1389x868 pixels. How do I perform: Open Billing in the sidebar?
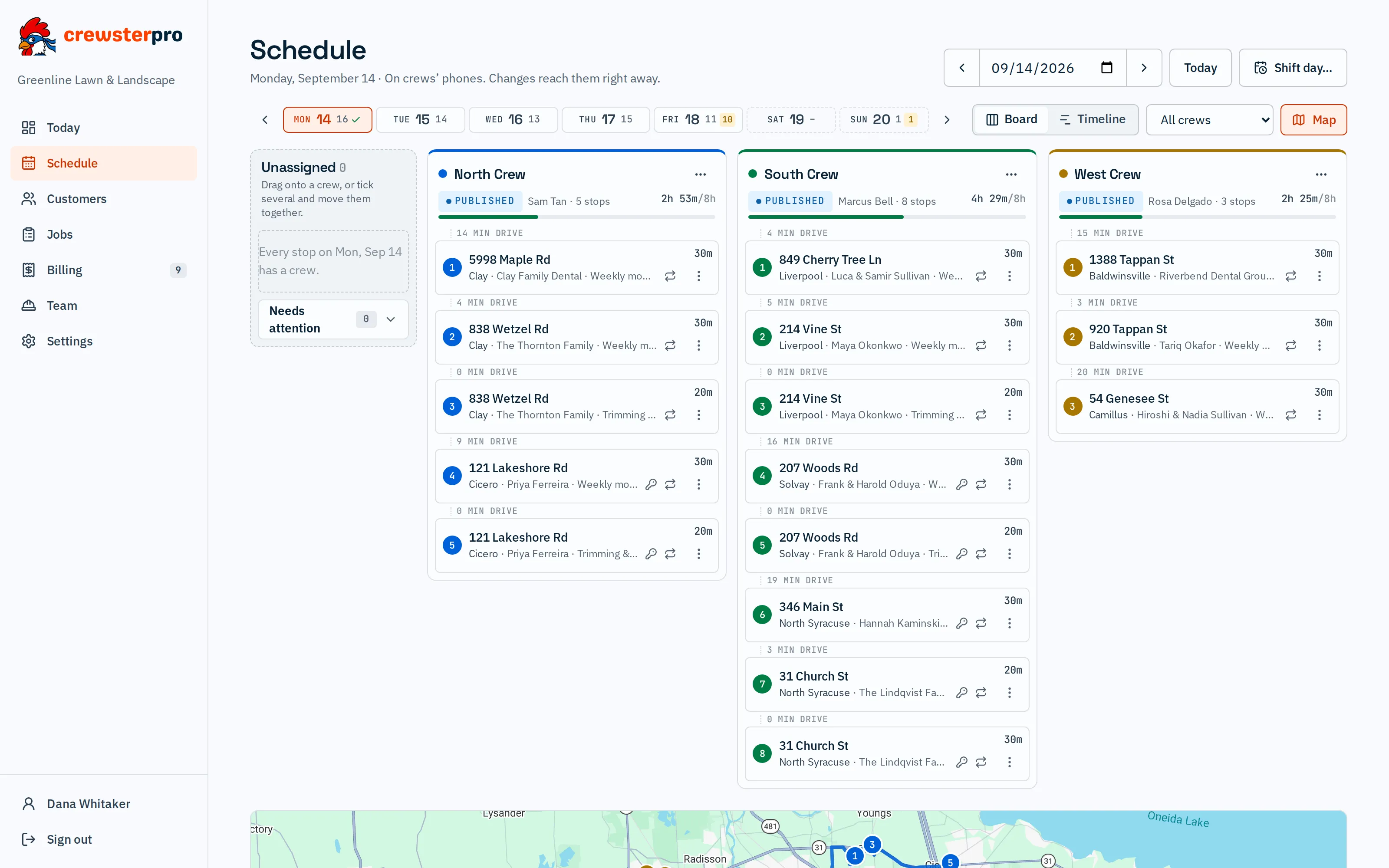pyautogui.click(x=103, y=270)
